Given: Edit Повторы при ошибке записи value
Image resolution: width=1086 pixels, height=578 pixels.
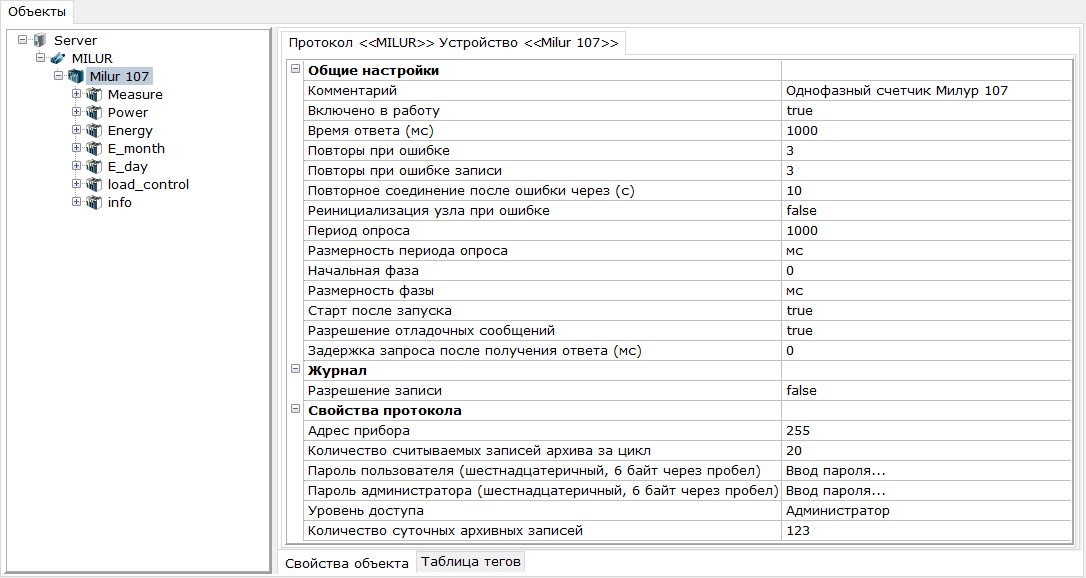Looking at the screenshot, I should [926, 171].
